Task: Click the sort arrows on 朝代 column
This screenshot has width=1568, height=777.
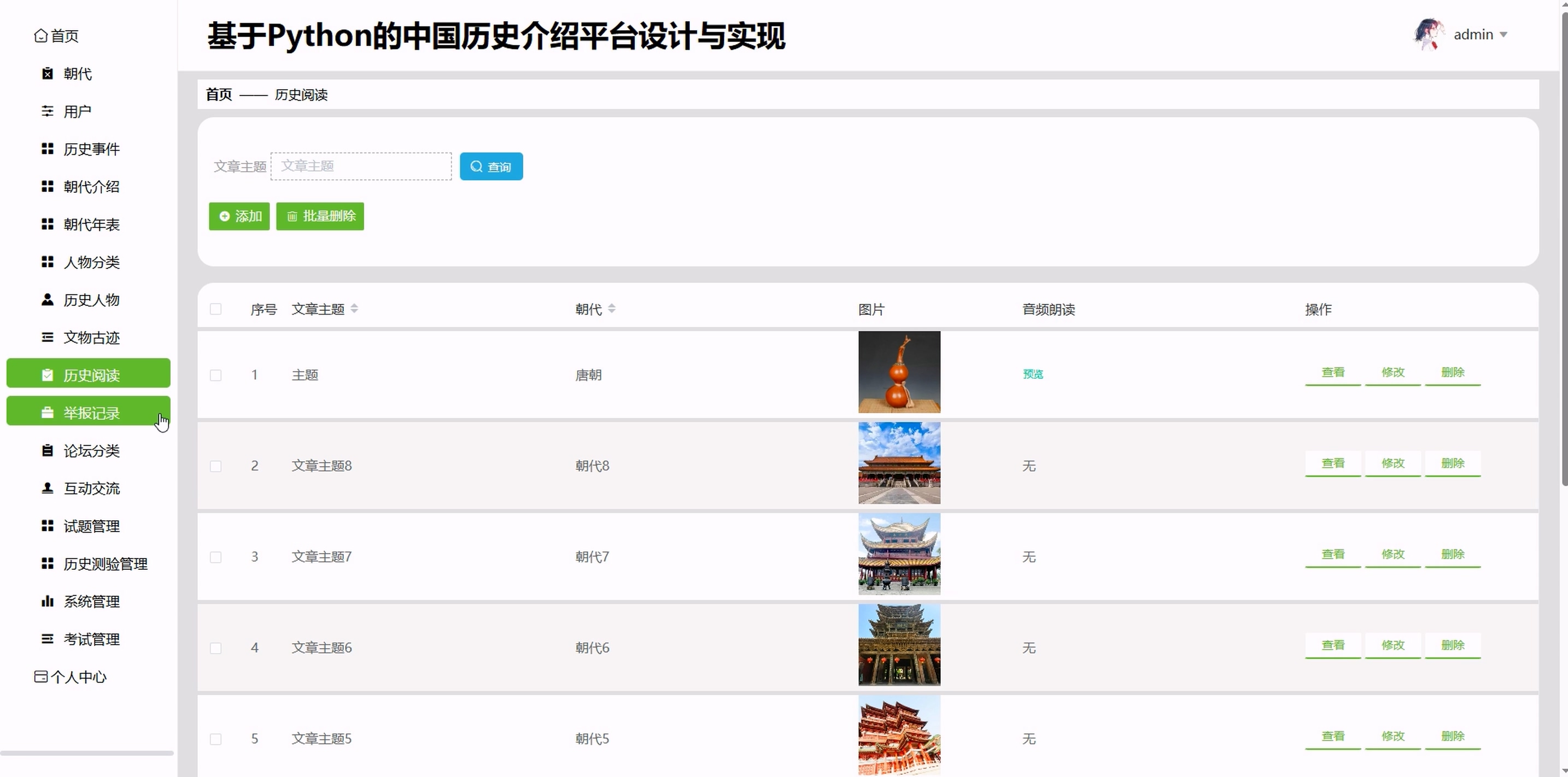Action: coord(612,309)
